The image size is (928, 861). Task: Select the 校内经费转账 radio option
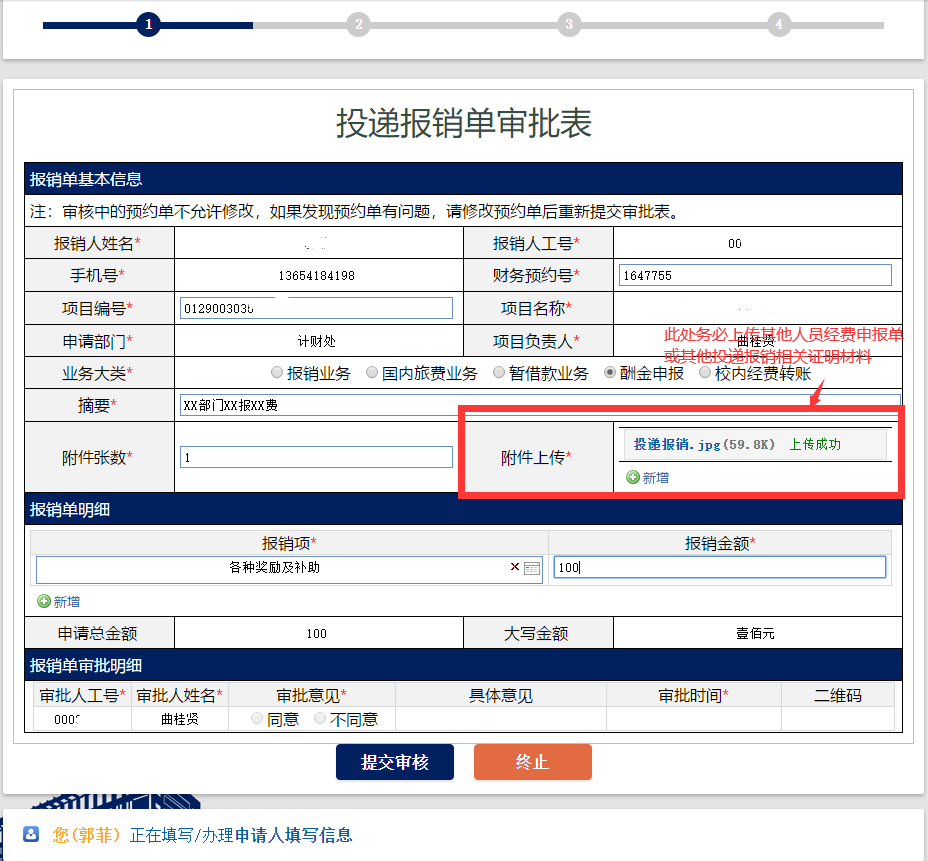(x=705, y=373)
